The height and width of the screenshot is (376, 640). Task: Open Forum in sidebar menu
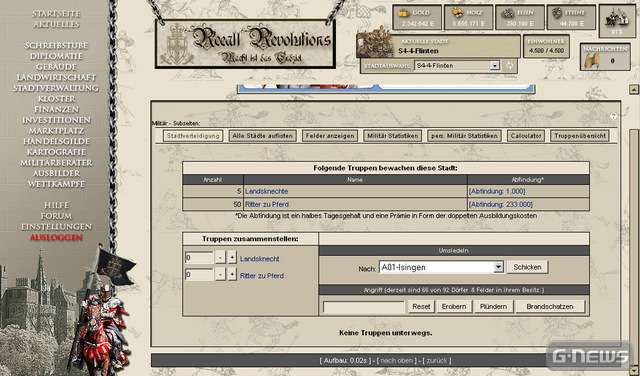pos(56,216)
